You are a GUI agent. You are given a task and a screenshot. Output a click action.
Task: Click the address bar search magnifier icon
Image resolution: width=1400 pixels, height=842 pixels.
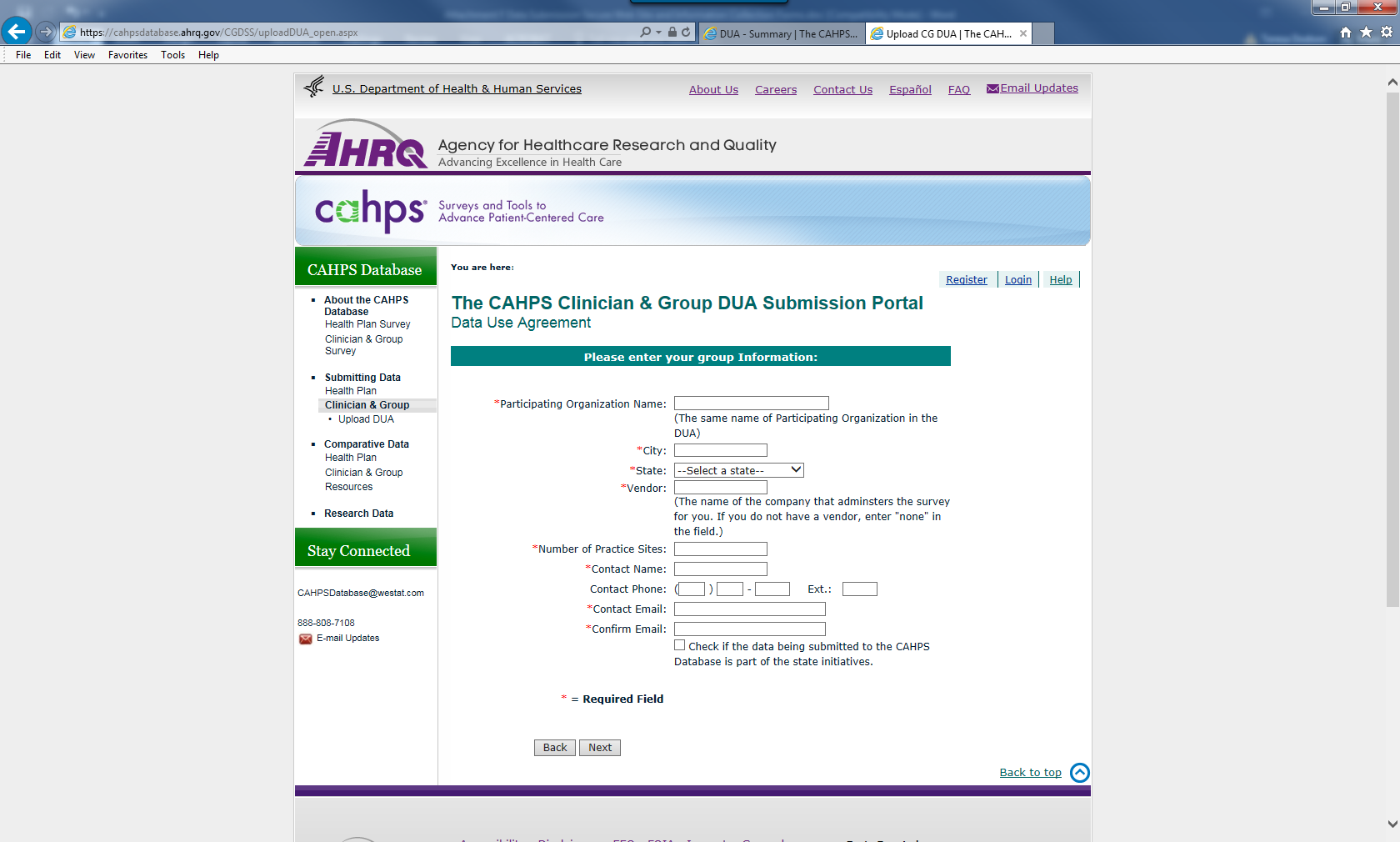point(645,32)
